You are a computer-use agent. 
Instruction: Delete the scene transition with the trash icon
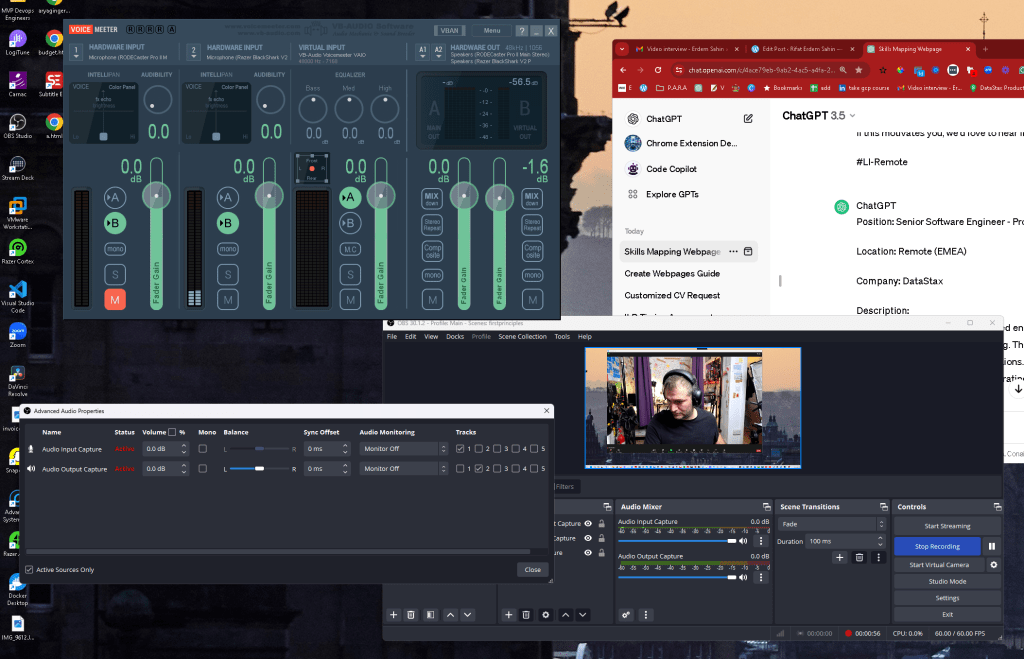click(859, 557)
